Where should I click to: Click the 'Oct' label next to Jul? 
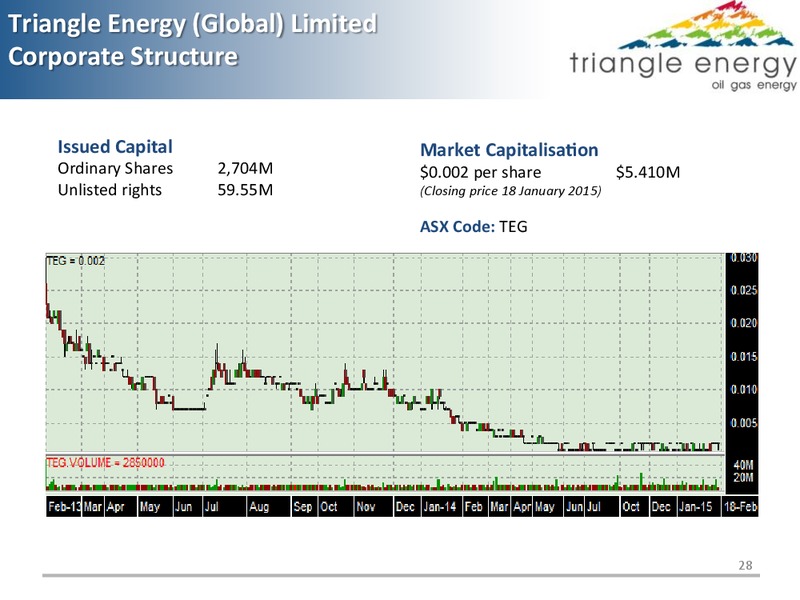[x=631, y=507]
